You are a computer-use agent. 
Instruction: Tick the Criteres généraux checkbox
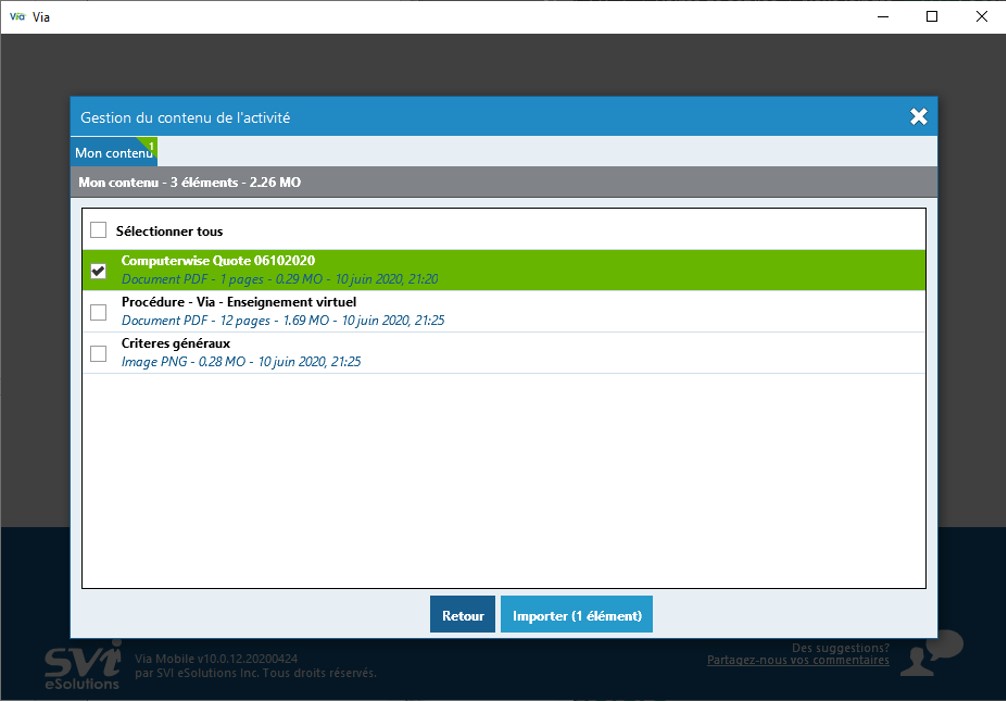(x=98, y=354)
